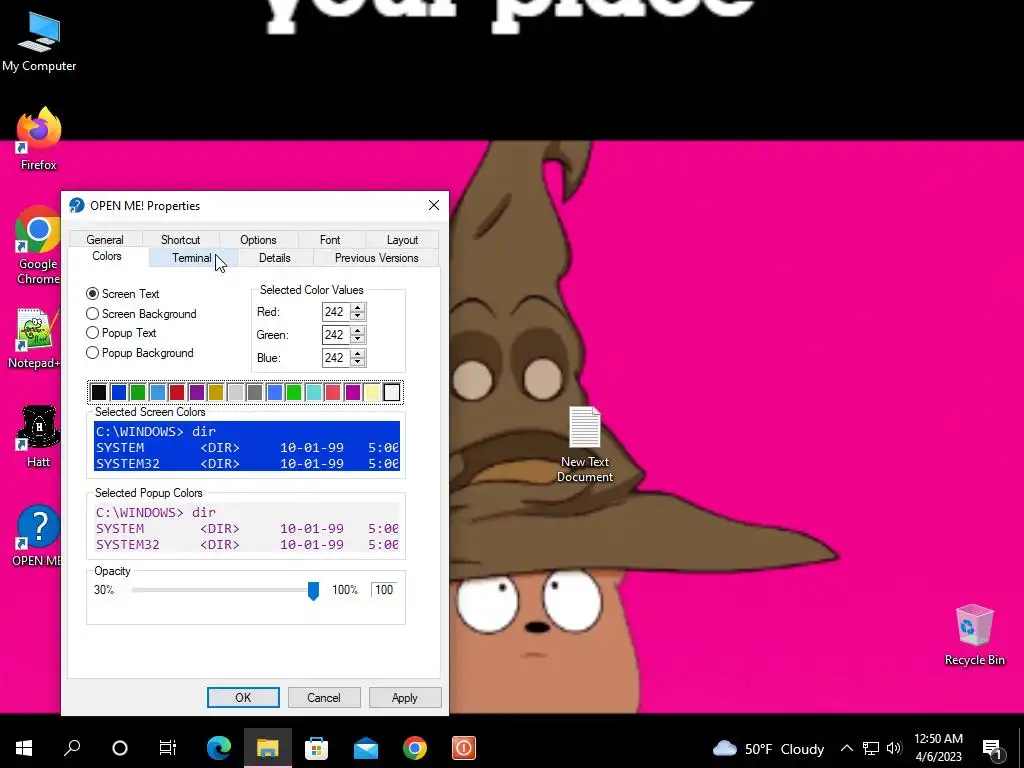This screenshot has height=768, width=1024.
Task: Open the Windows Start menu
Action: (24, 748)
